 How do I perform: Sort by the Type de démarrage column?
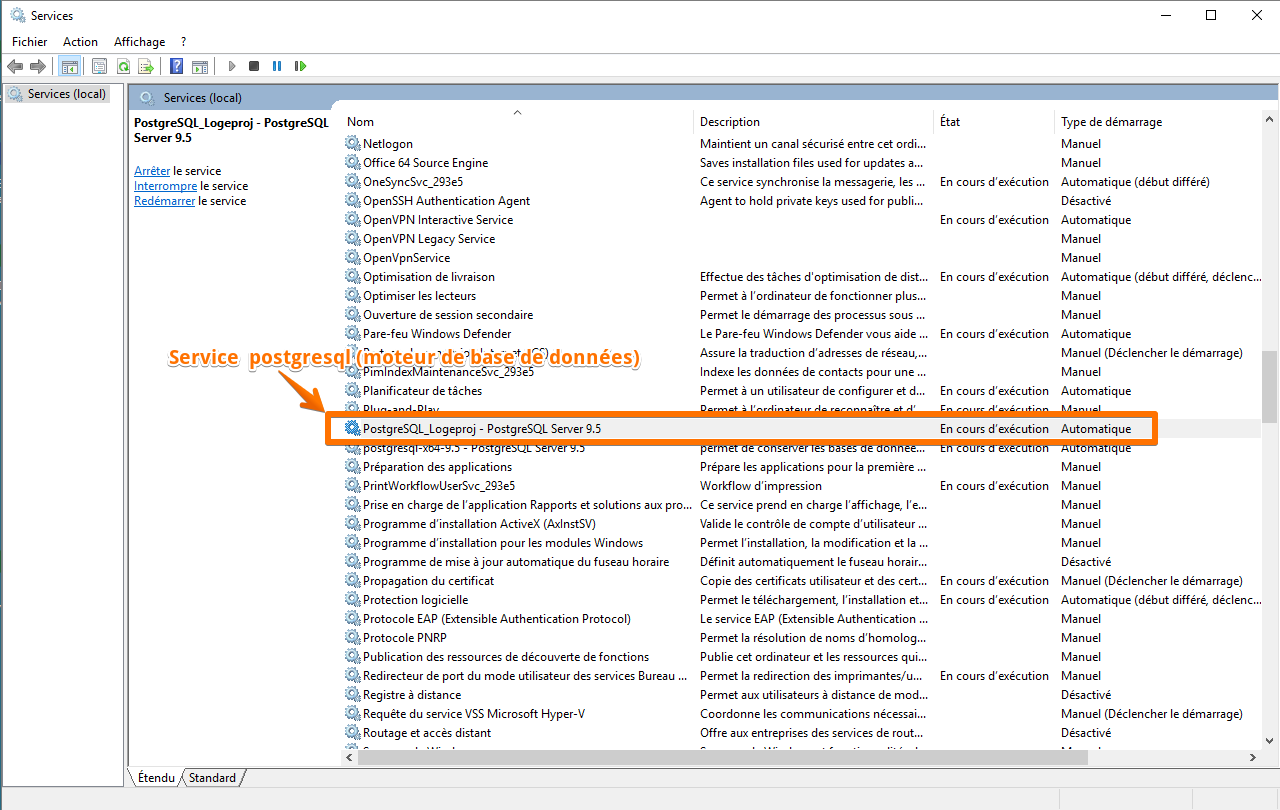1111,122
